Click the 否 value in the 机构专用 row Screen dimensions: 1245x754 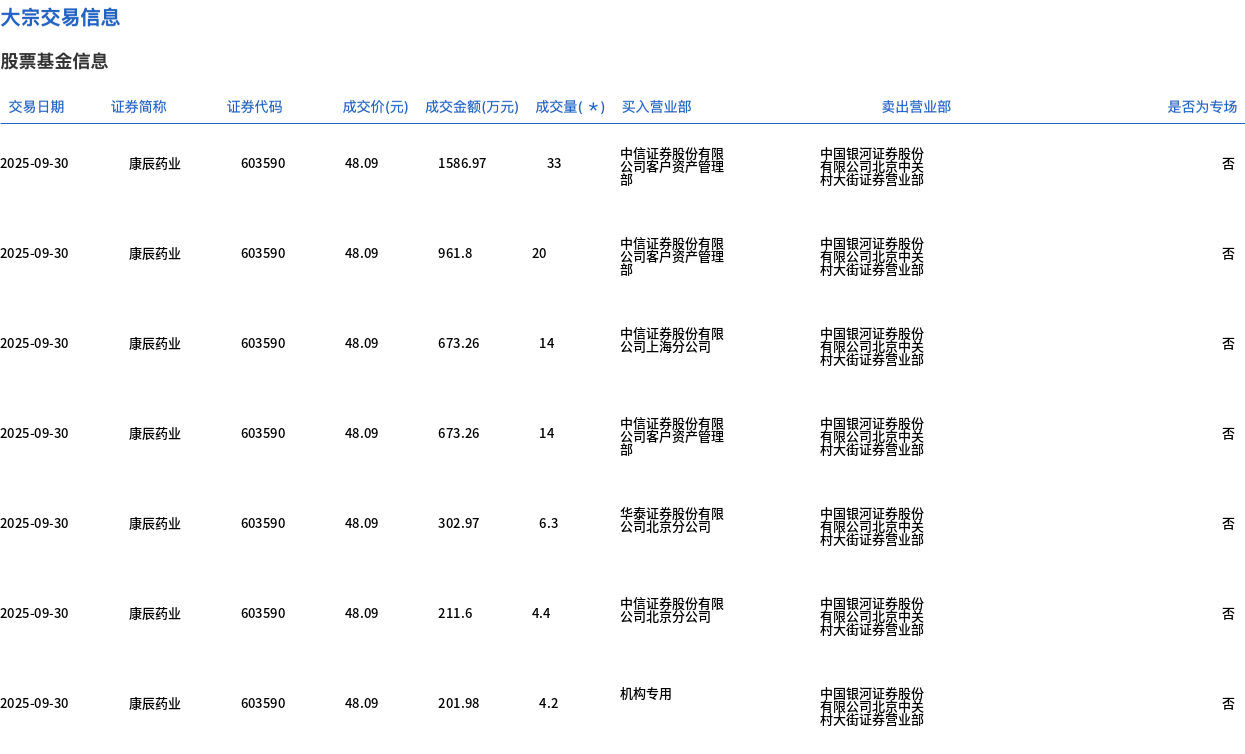1228,703
